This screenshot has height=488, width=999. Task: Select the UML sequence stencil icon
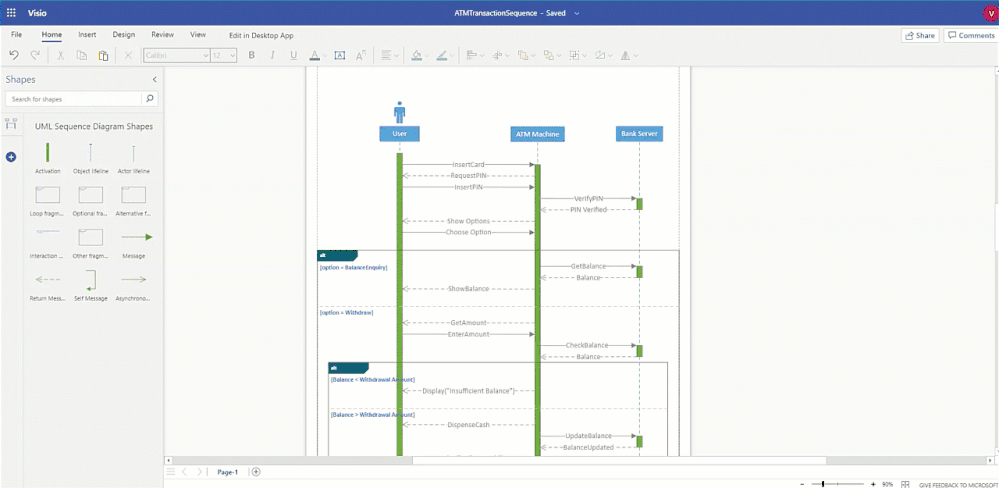point(11,124)
